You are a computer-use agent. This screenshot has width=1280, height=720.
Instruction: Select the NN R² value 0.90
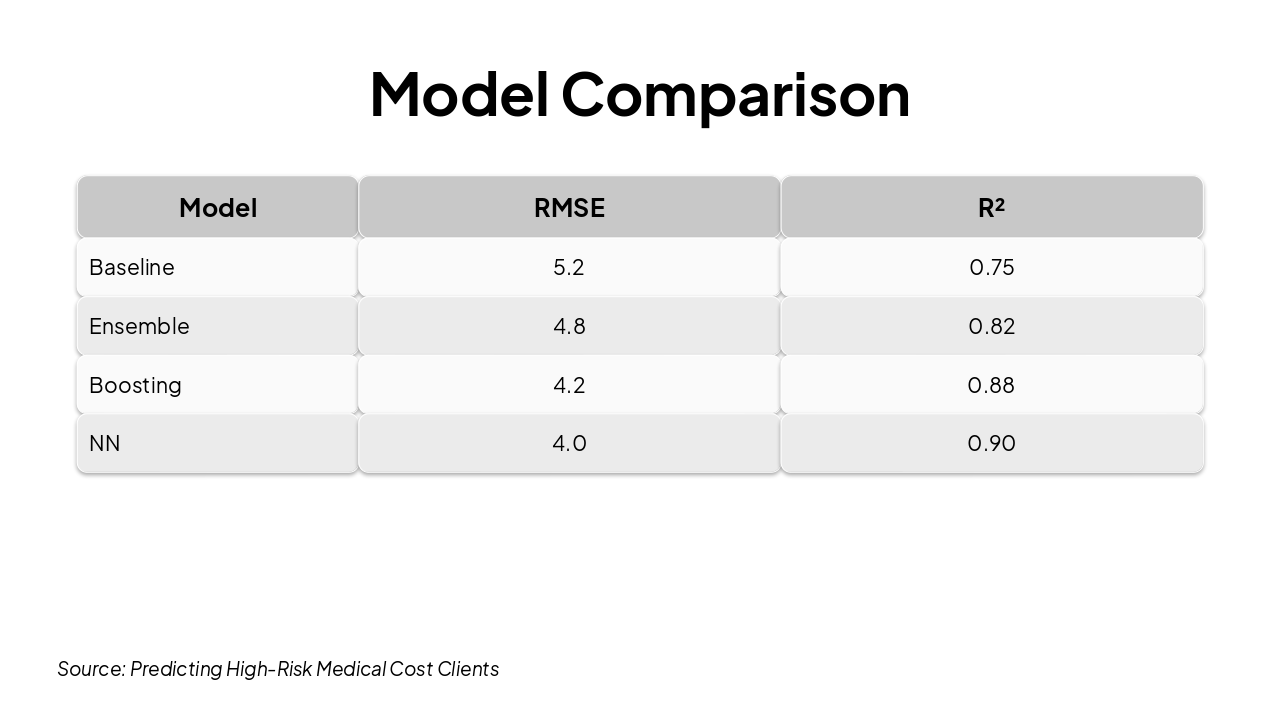point(991,443)
